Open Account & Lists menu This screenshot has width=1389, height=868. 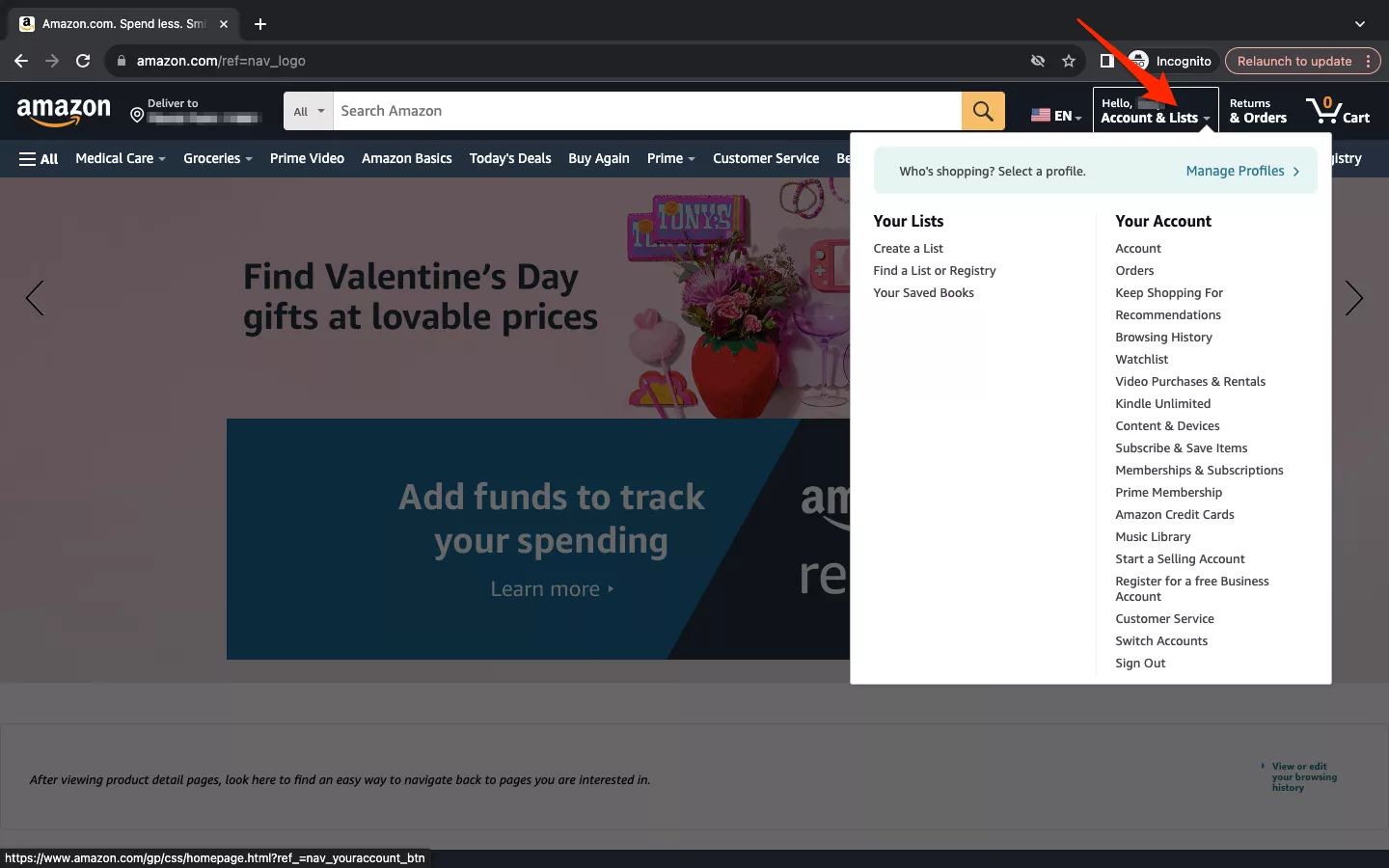click(1156, 111)
